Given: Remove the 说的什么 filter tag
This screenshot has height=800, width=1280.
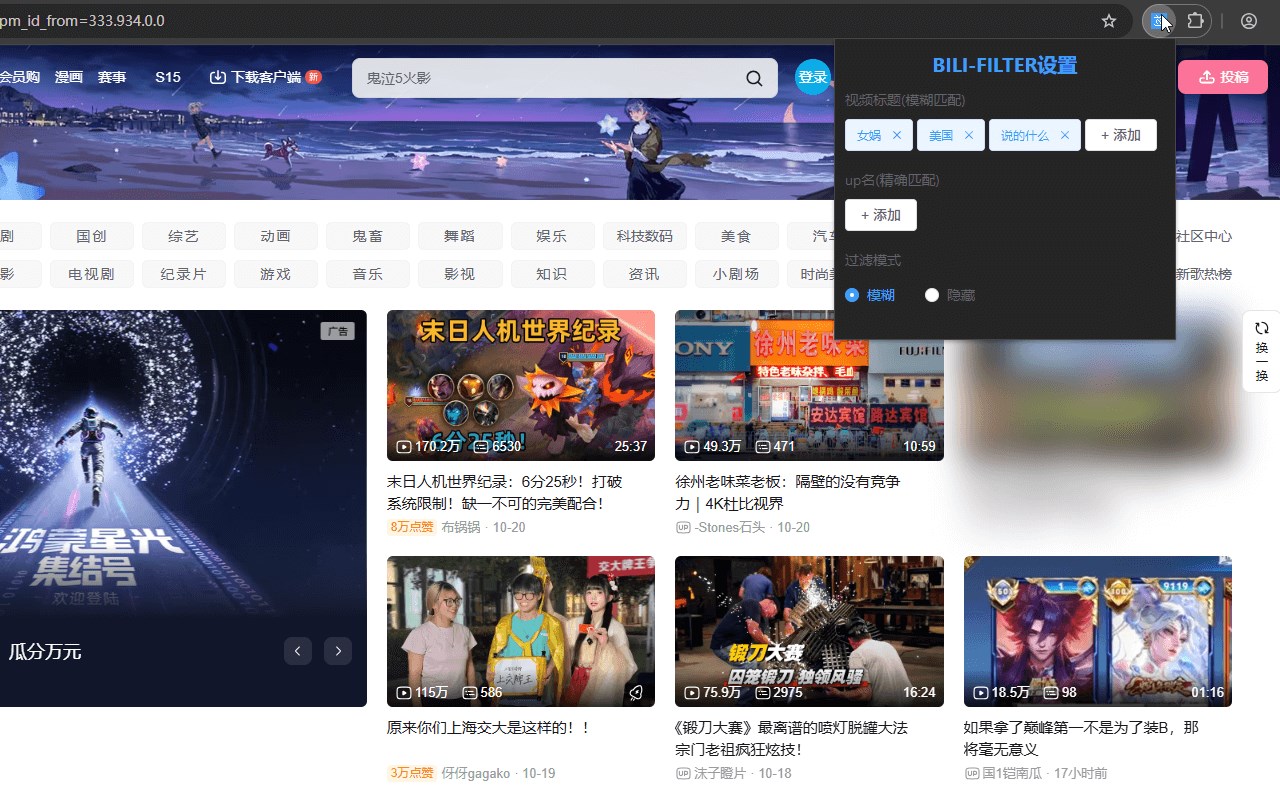Looking at the screenshot, I should pos(1065,135).
